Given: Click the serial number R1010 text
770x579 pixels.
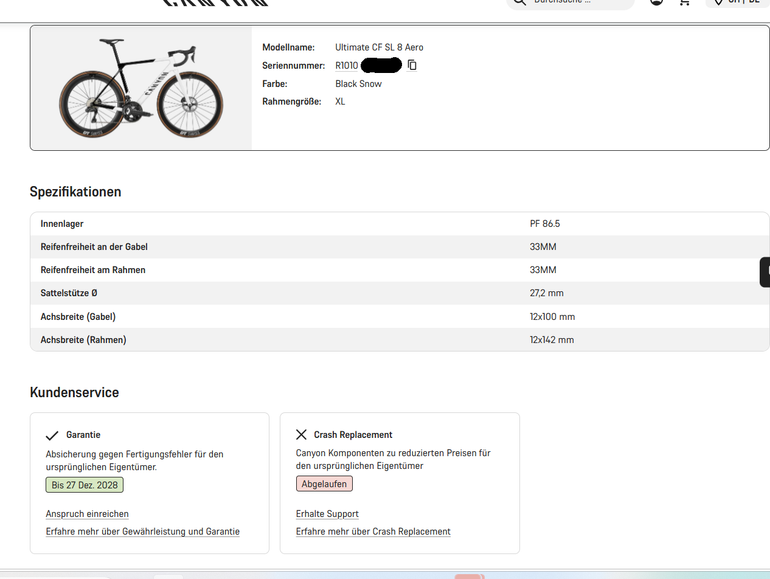Looking at the screenshot, I should click(x=347, y=65).
